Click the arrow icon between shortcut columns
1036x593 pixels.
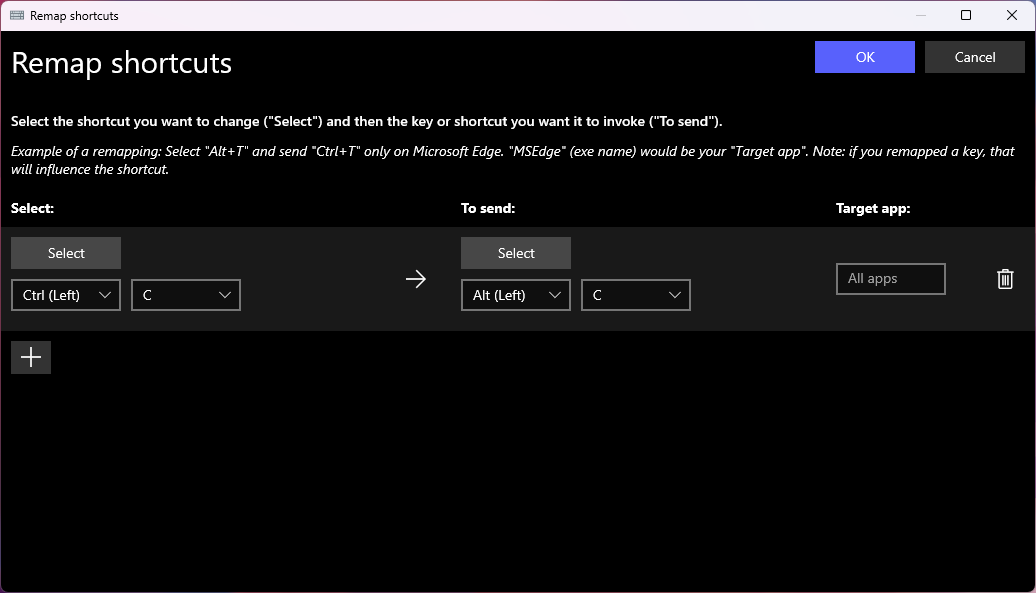pyautogui.click(x=416, y=279)
